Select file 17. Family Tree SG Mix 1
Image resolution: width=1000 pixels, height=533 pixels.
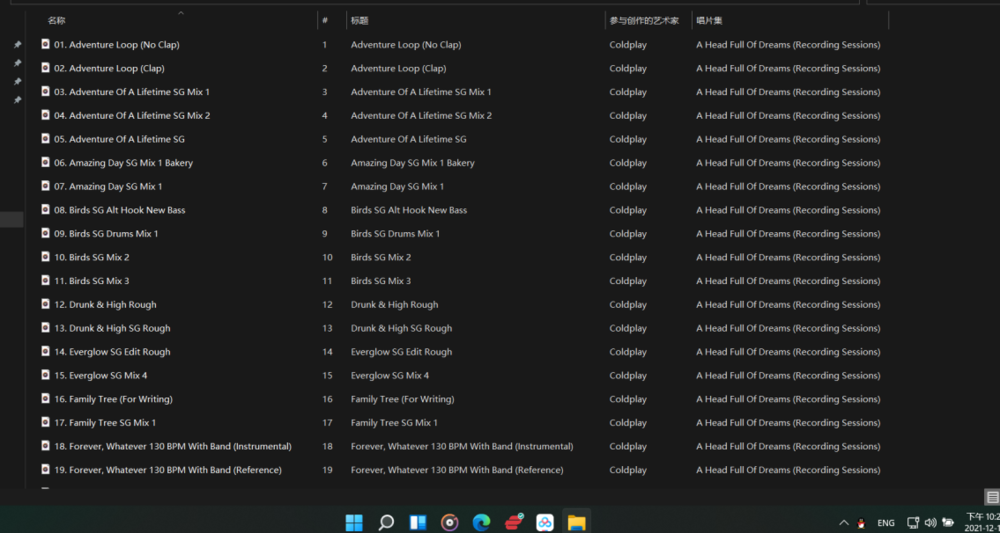[105, 422]
